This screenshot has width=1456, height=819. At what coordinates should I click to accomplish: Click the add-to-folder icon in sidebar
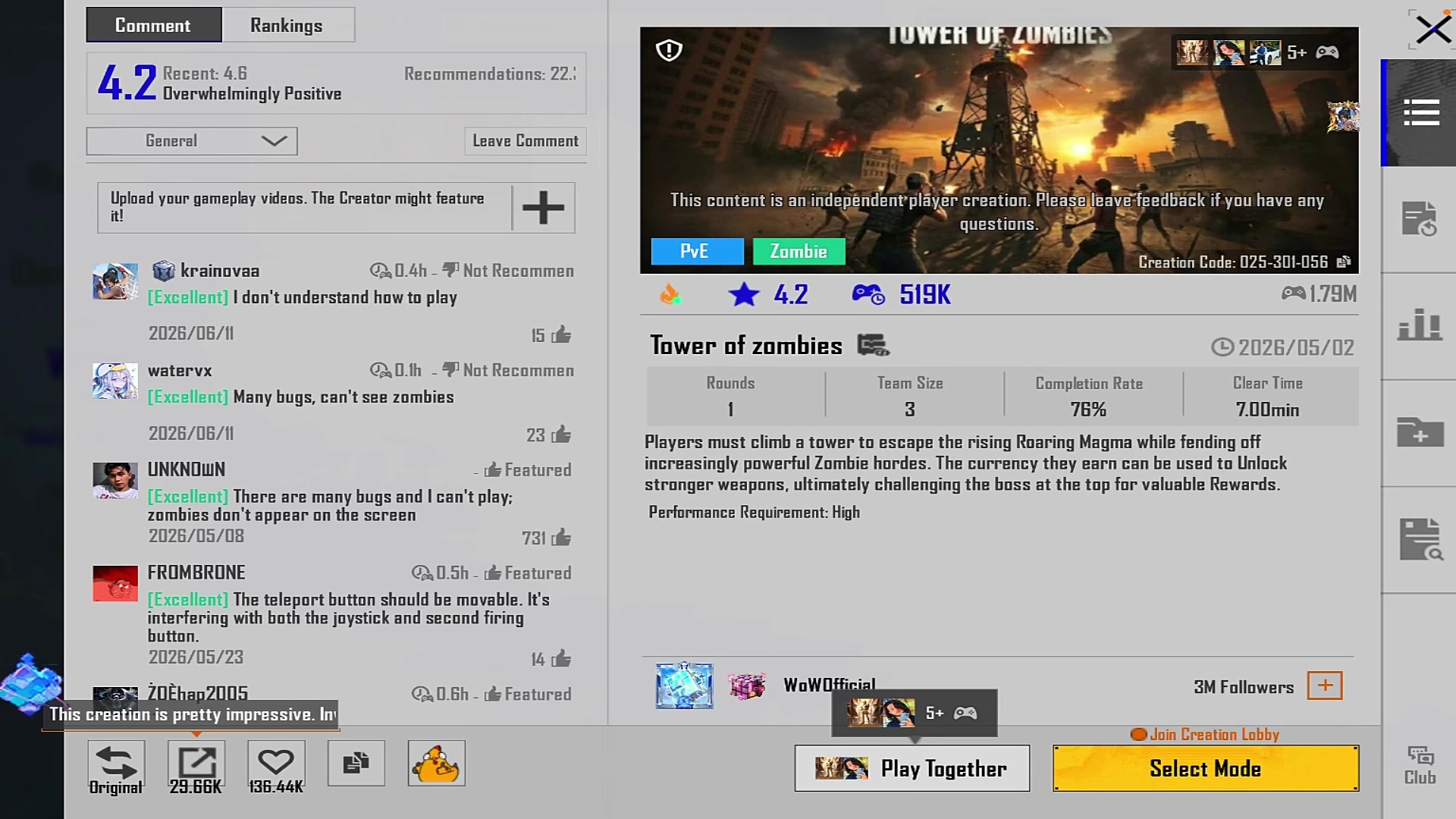(x=1420, y=431)
